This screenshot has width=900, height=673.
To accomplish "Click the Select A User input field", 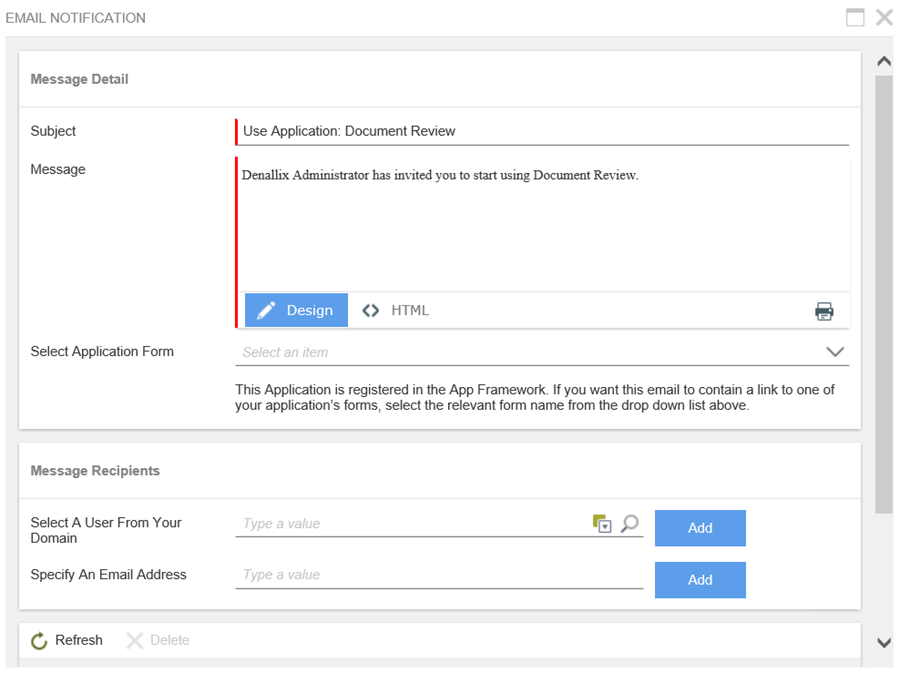I will [410, 523].
